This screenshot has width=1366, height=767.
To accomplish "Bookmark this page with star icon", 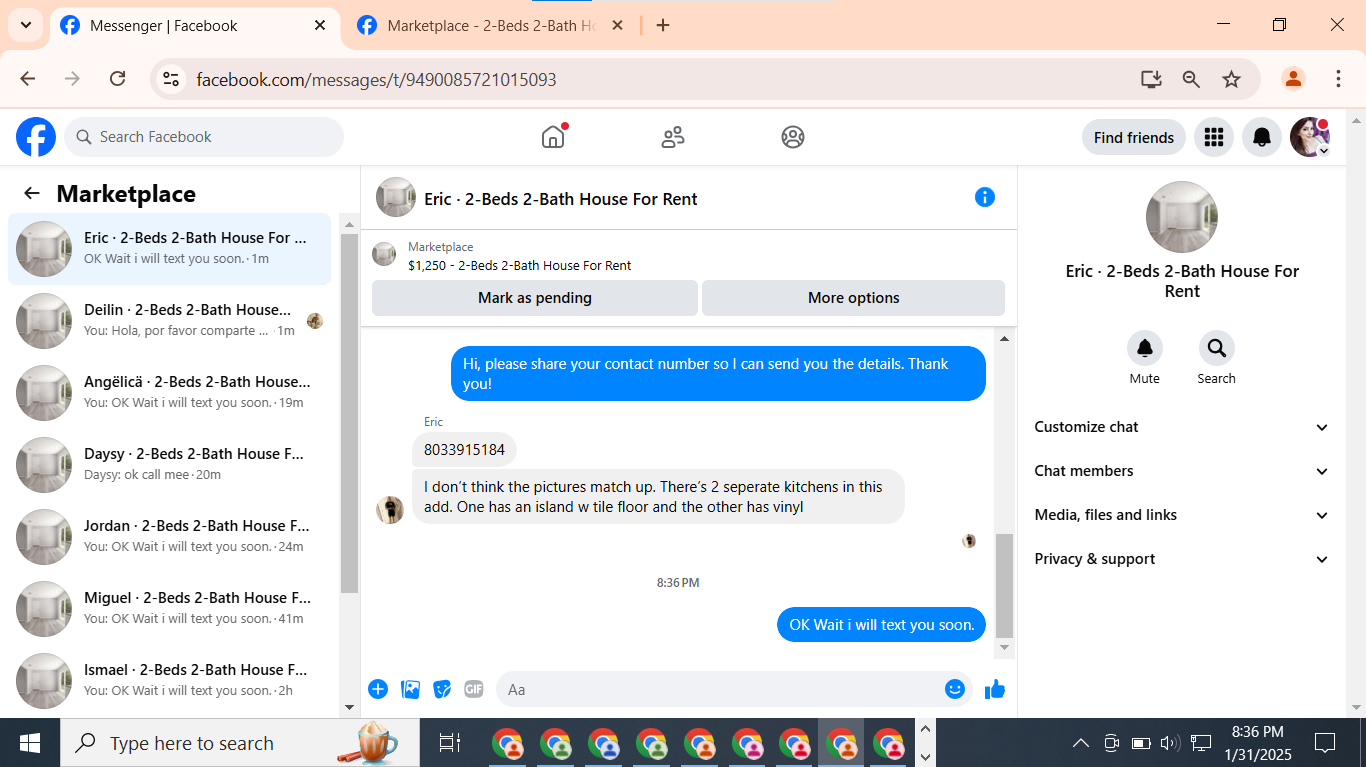I will click(x=1231, y=79).
